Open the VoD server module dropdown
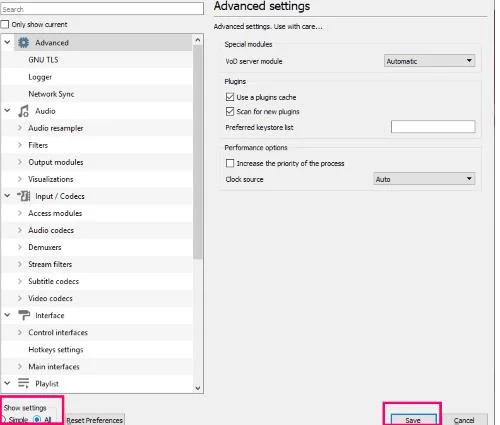 click(429, 61)
